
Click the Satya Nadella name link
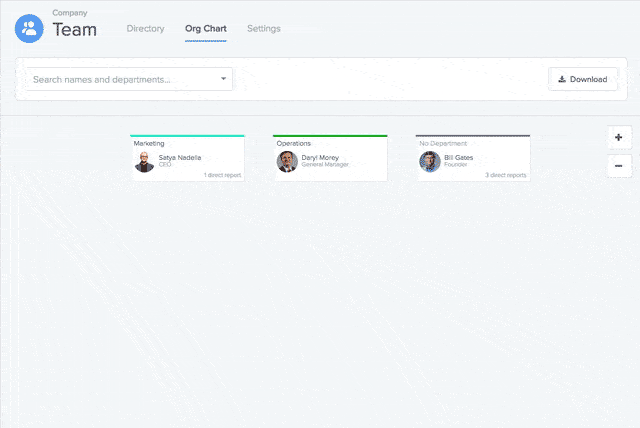click(x=180, y=157)
